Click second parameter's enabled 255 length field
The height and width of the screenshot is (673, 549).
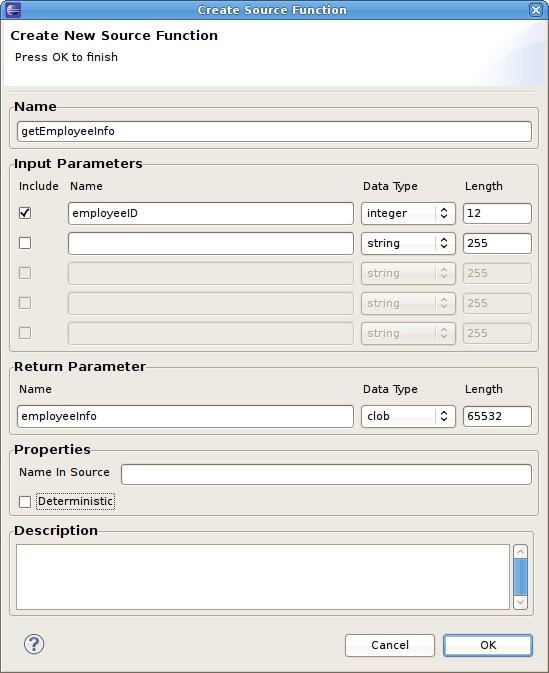497,243
